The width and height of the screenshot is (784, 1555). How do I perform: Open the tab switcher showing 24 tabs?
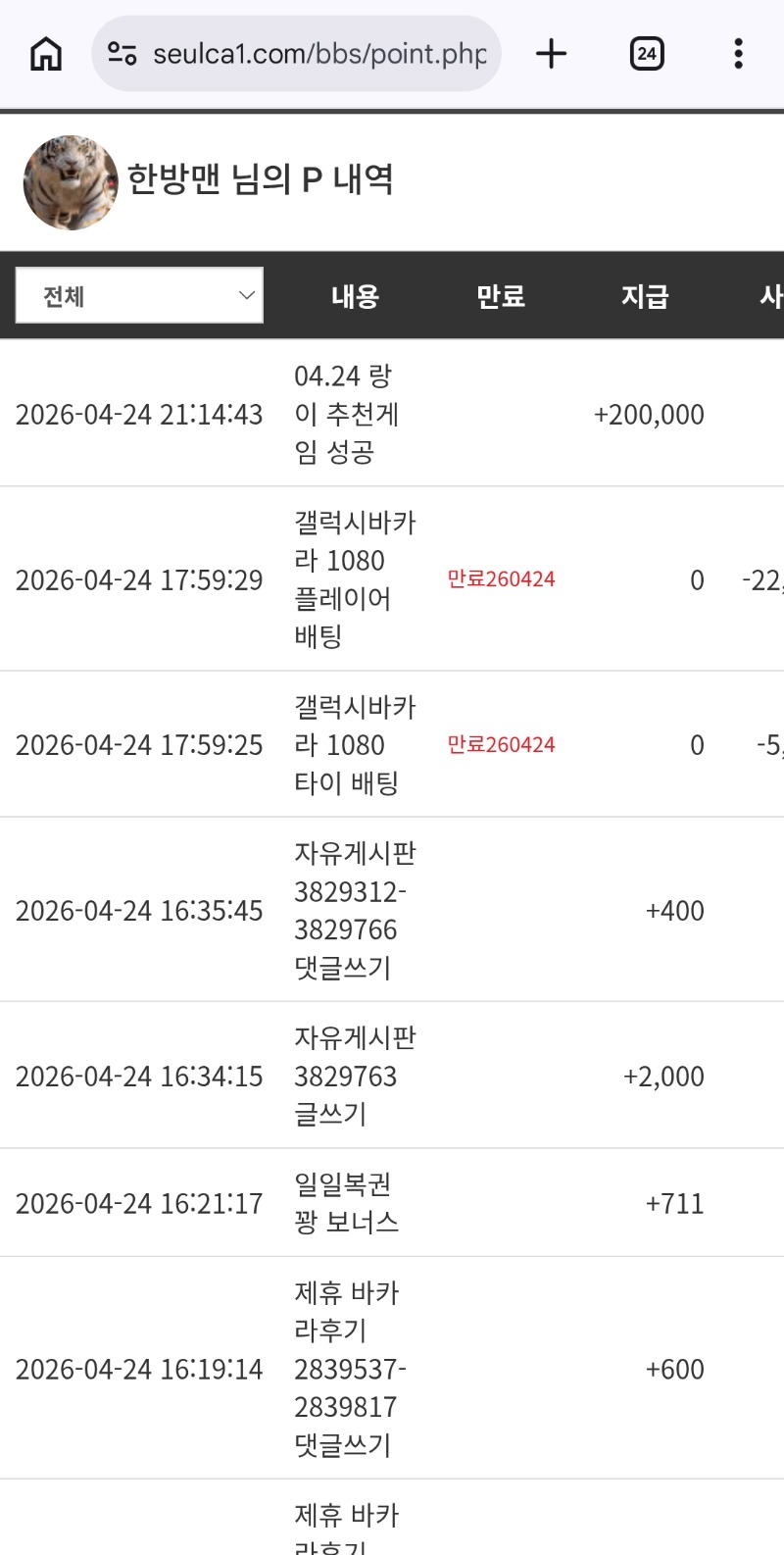coord(647,54)
